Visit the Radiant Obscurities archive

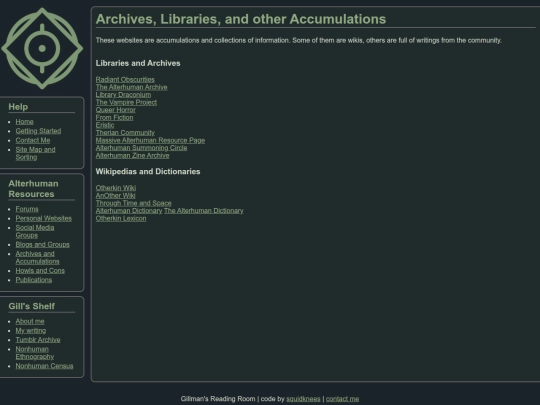click(x=125, y=80)
